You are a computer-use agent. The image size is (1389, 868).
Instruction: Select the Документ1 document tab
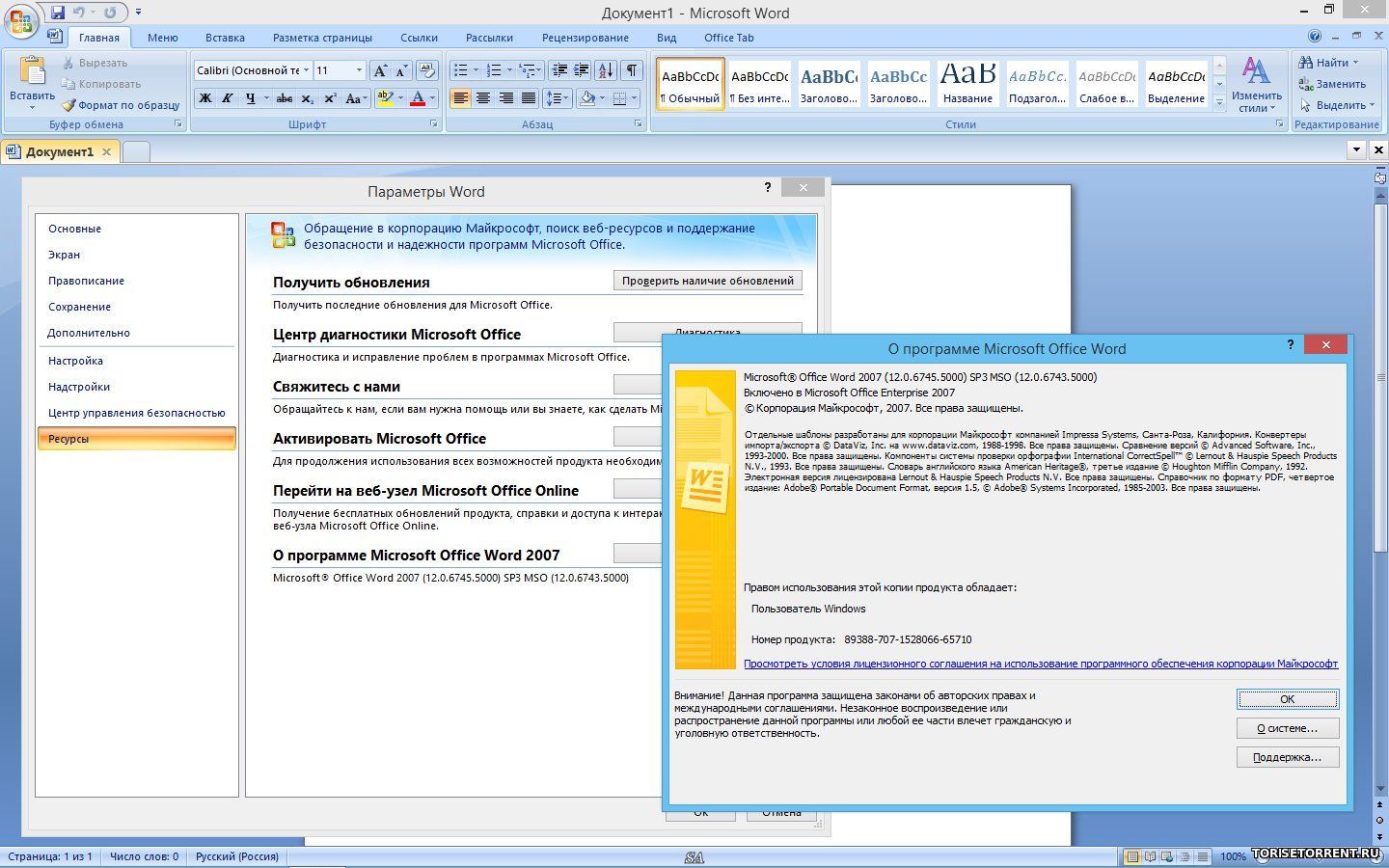click(x=60, y=151)
